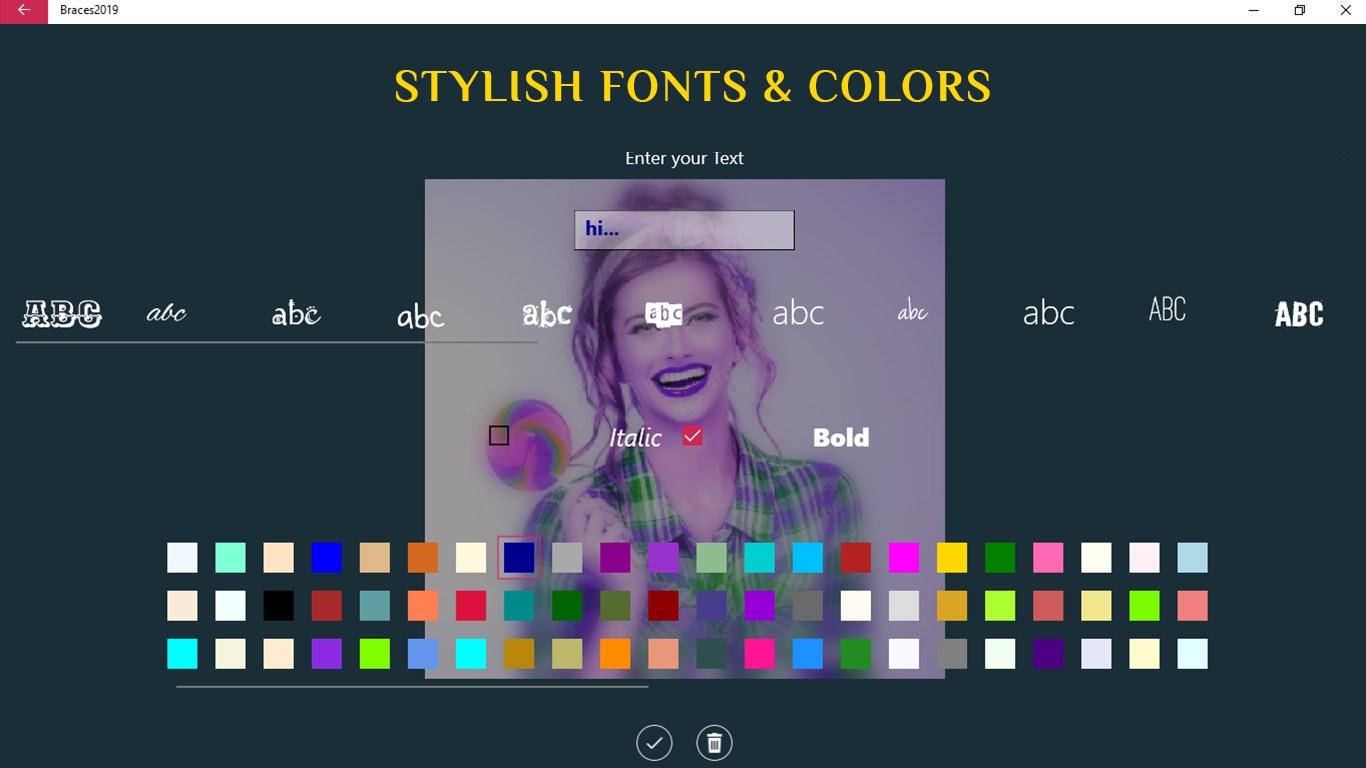Pick the gold yellow swatch in top row
This screenshot has width=1366, height=768.
(x=952, y=558)
